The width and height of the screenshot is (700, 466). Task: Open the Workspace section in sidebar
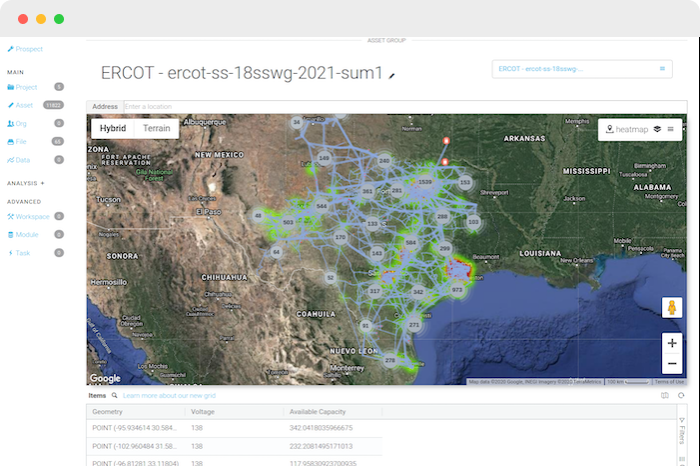[28, 216]
